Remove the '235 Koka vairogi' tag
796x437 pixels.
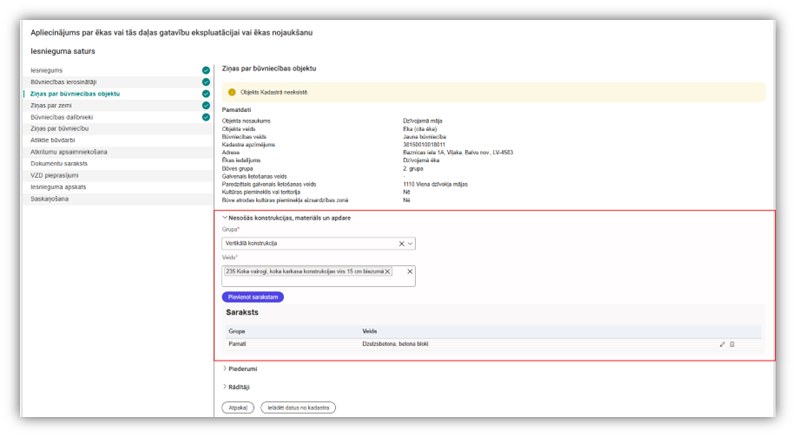[387, 271]
